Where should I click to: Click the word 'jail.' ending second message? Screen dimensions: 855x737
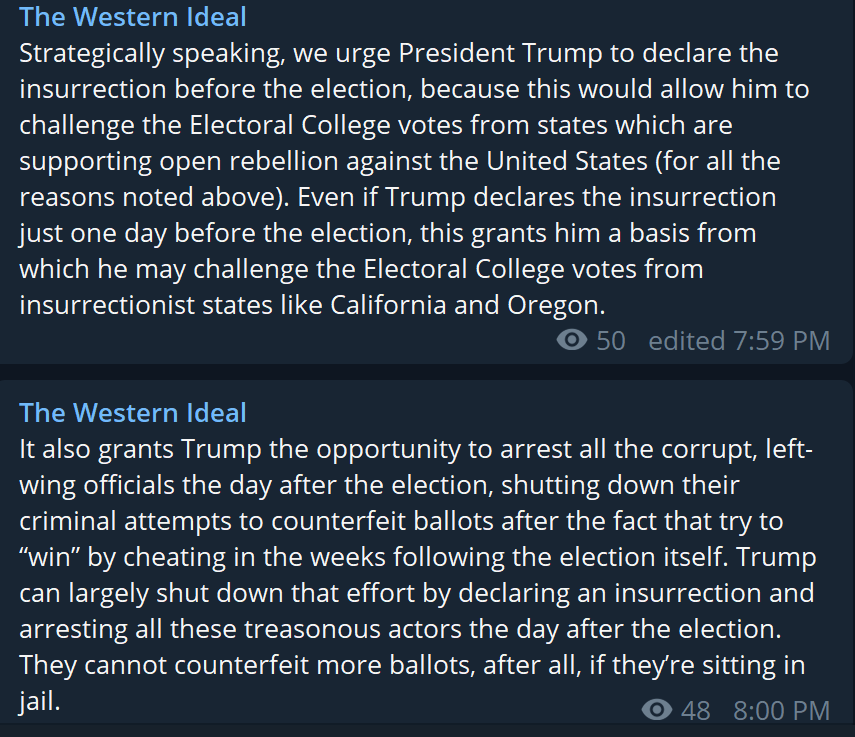[39, 702]
